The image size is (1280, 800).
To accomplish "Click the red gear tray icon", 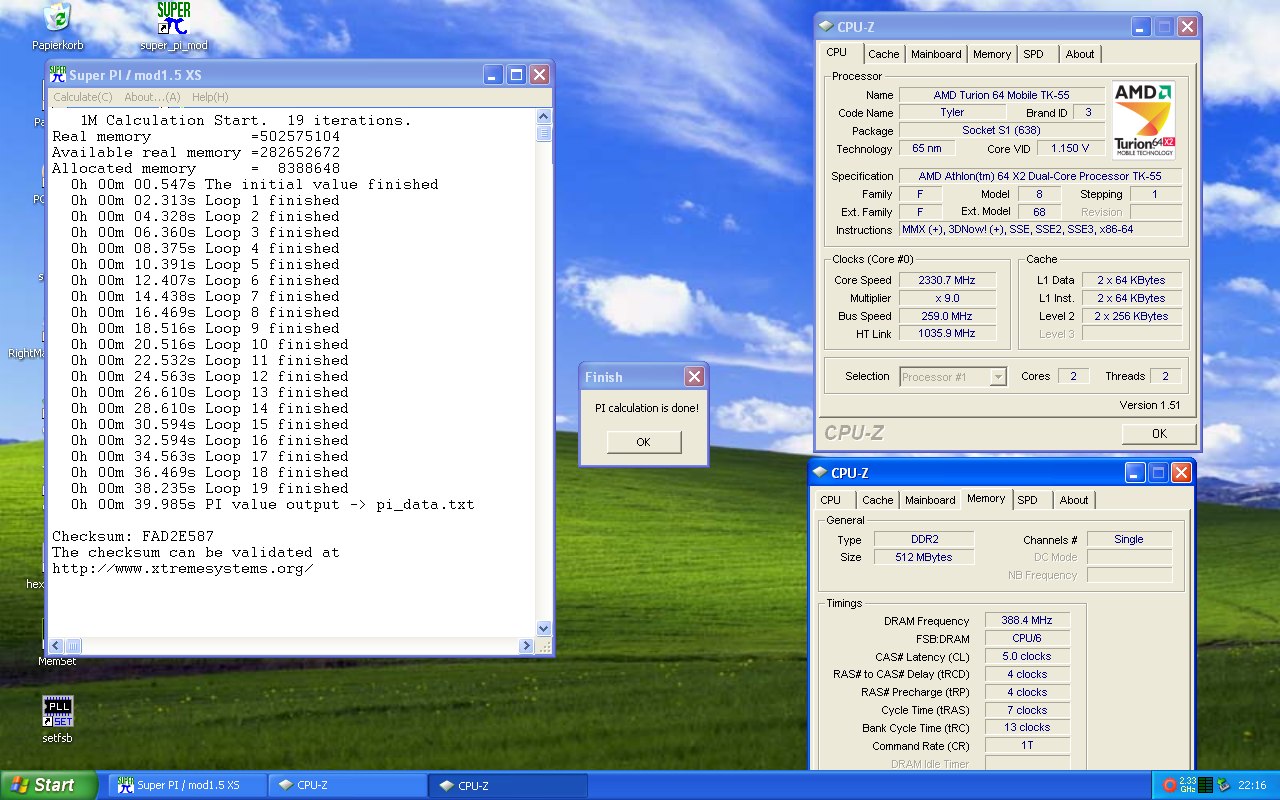I will 1171,785.
